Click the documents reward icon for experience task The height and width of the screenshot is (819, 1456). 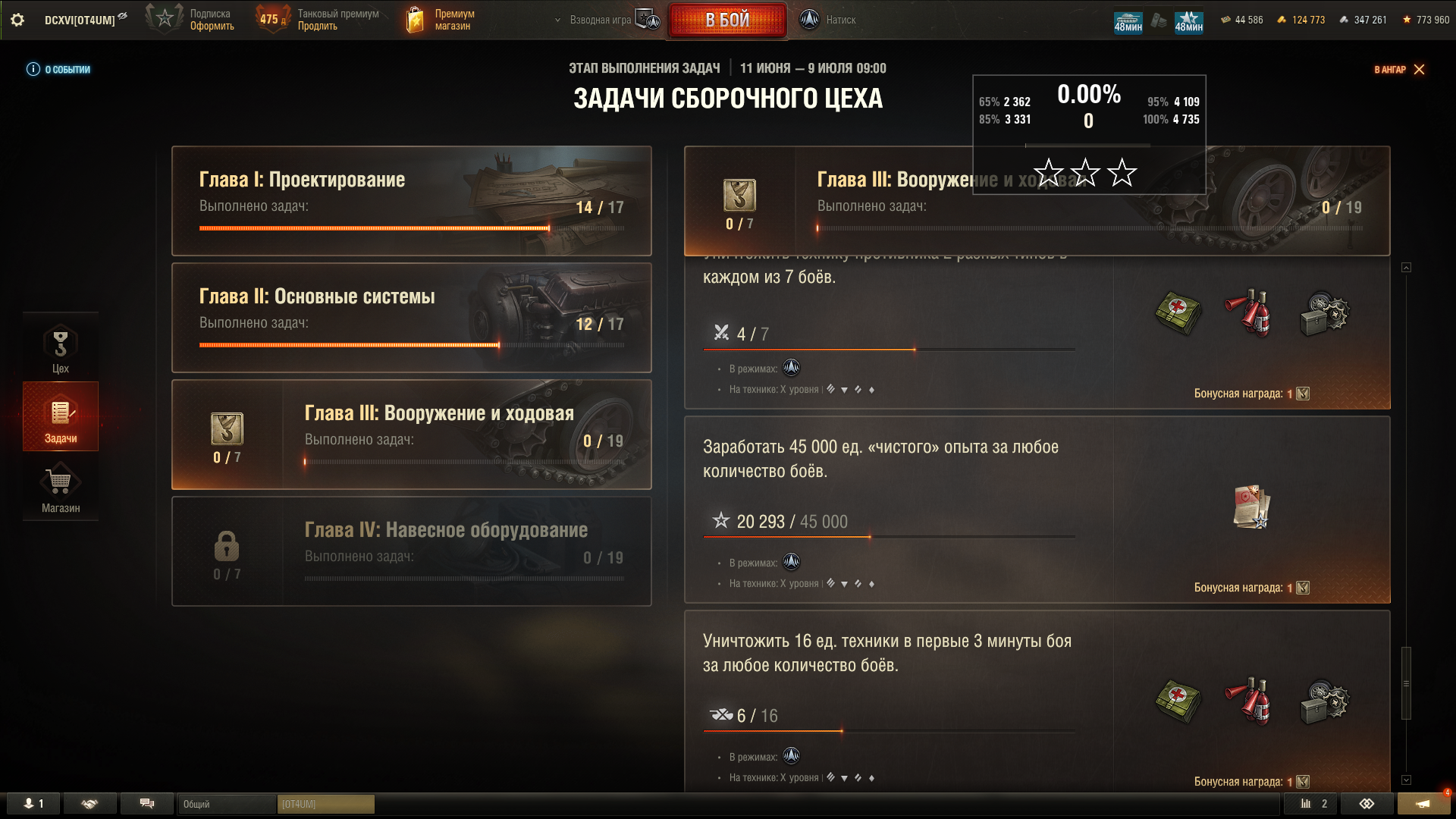[x=1251, y=507]
